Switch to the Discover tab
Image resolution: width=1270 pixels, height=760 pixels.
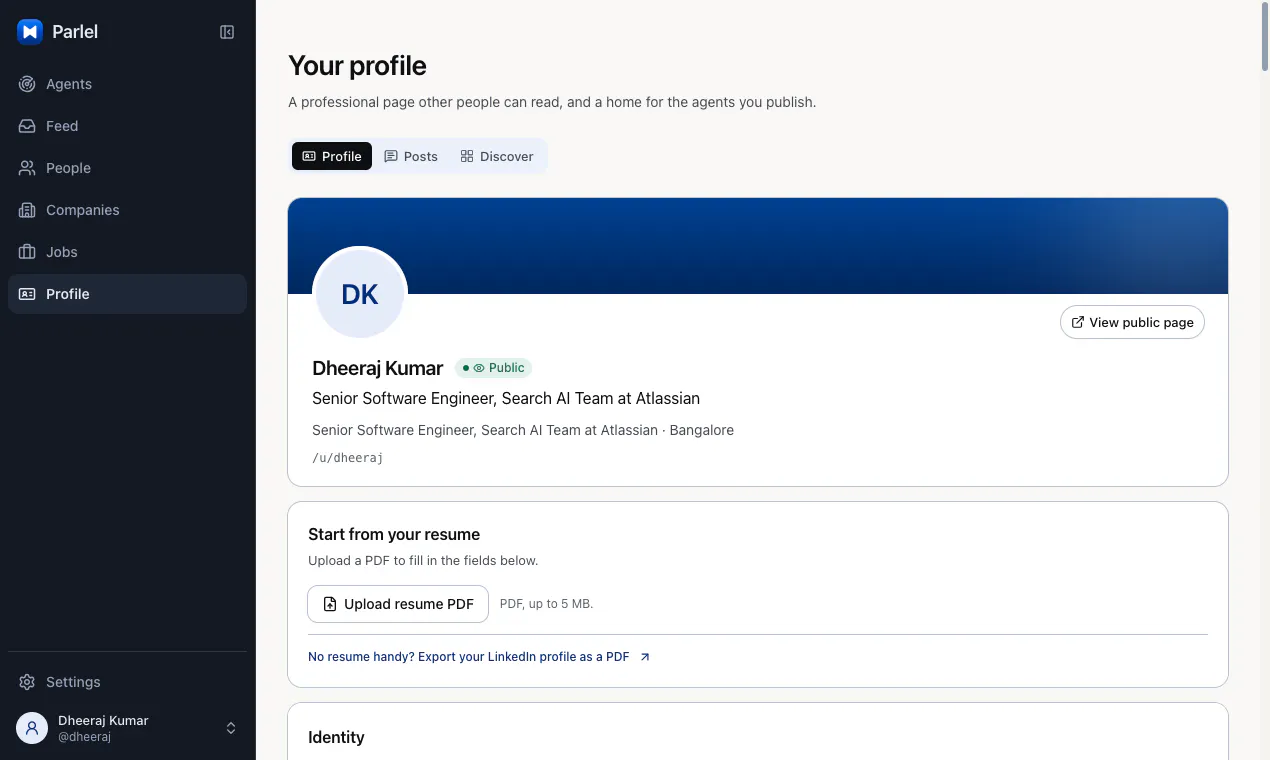click(x=497, y=156)
